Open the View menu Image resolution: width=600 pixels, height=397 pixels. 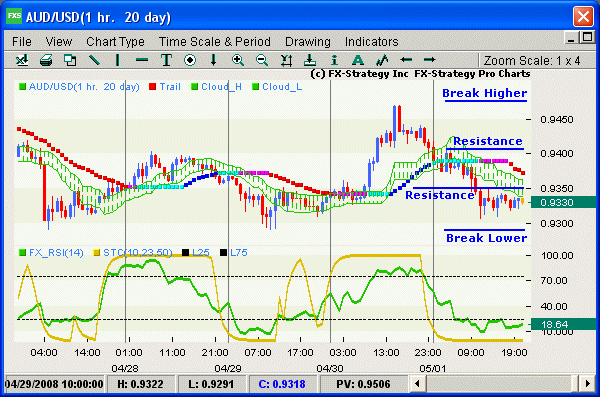coord(59,41)
